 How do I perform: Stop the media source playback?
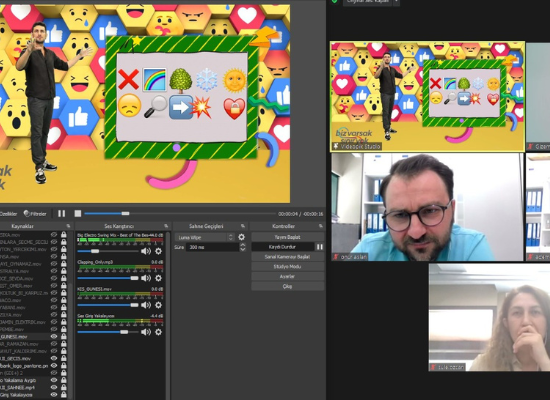coord(78,213)
